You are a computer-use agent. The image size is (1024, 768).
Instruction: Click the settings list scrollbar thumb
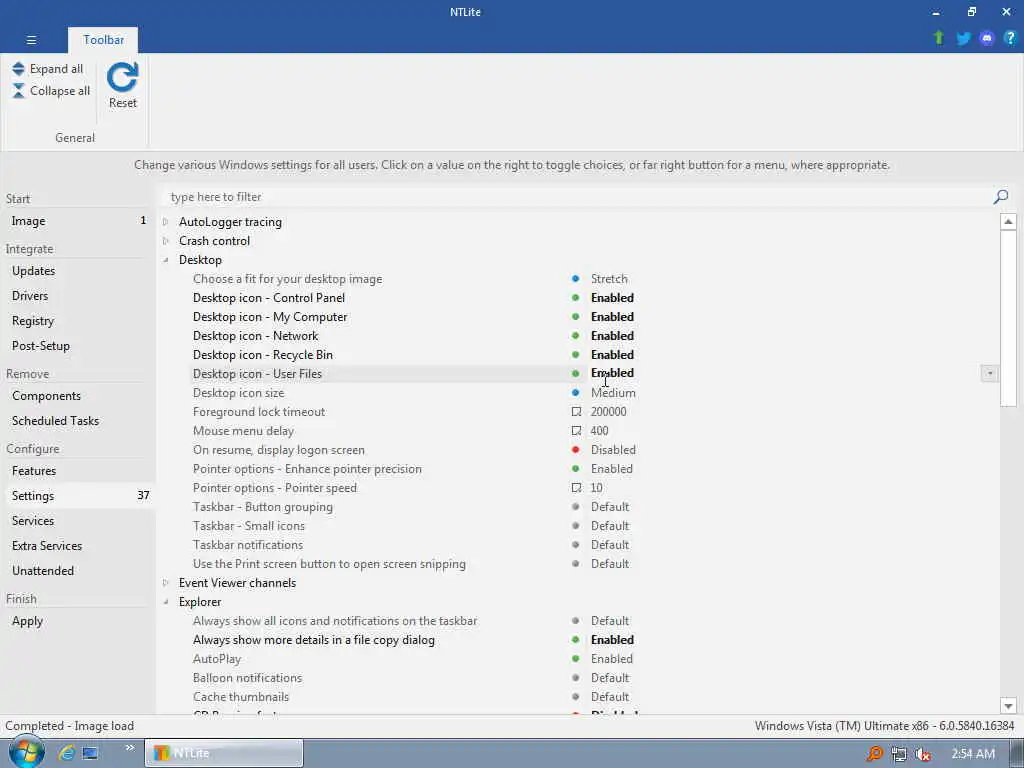tap(1008, 318)
